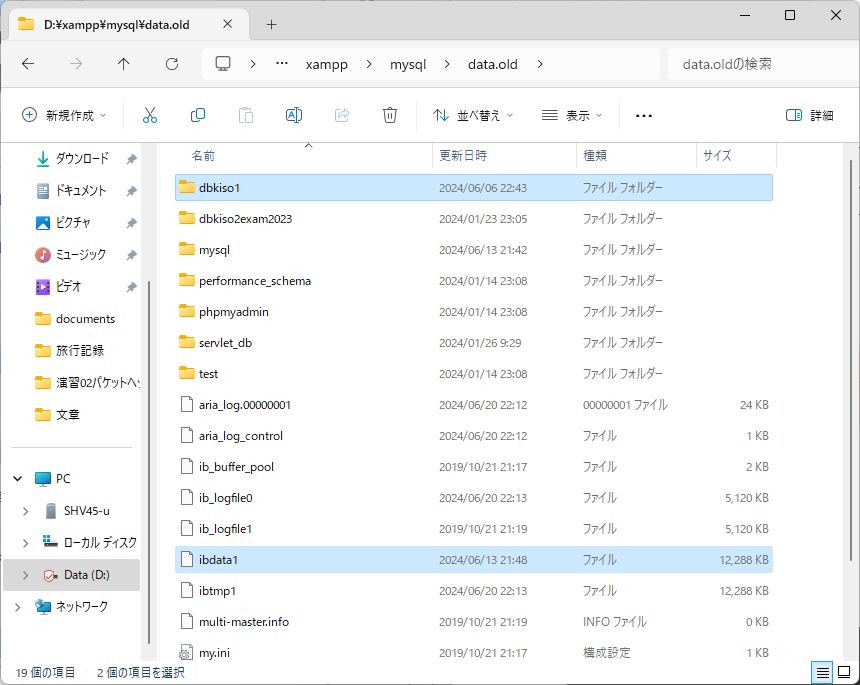Switch to large thumbnails view icon
860x685 pixels.
tap(844, 672)
